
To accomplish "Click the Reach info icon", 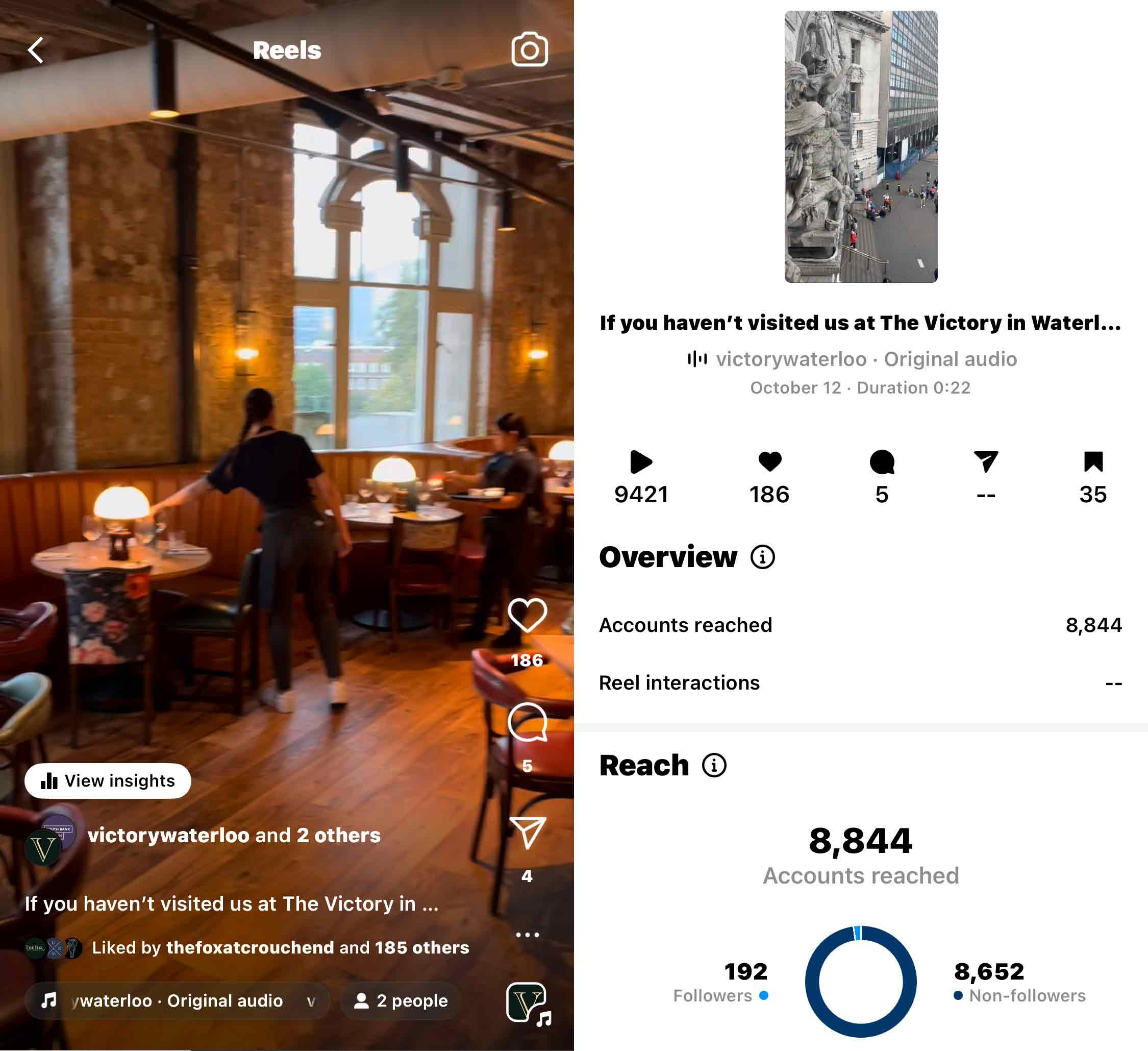I will pos(714,765).
